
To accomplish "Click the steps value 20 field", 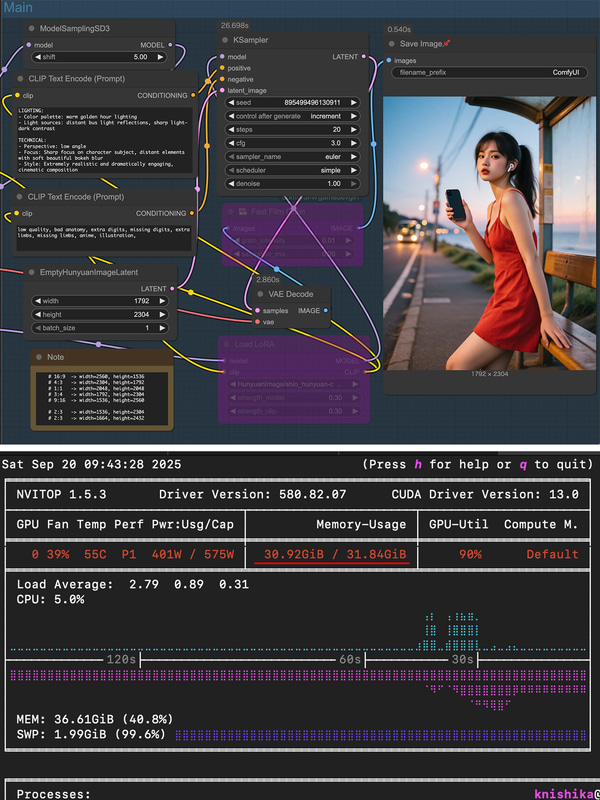I will pos(292,130).
